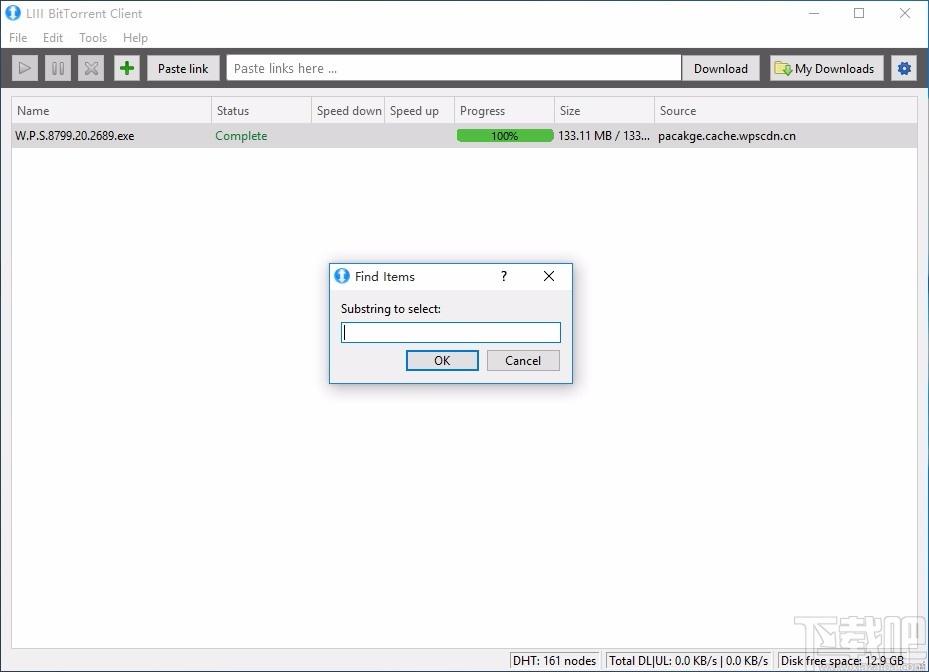The height and width of the screenshot is (672, 929).
Task: Minimize the BitTorrent Client window
Action: coord(814,13)
